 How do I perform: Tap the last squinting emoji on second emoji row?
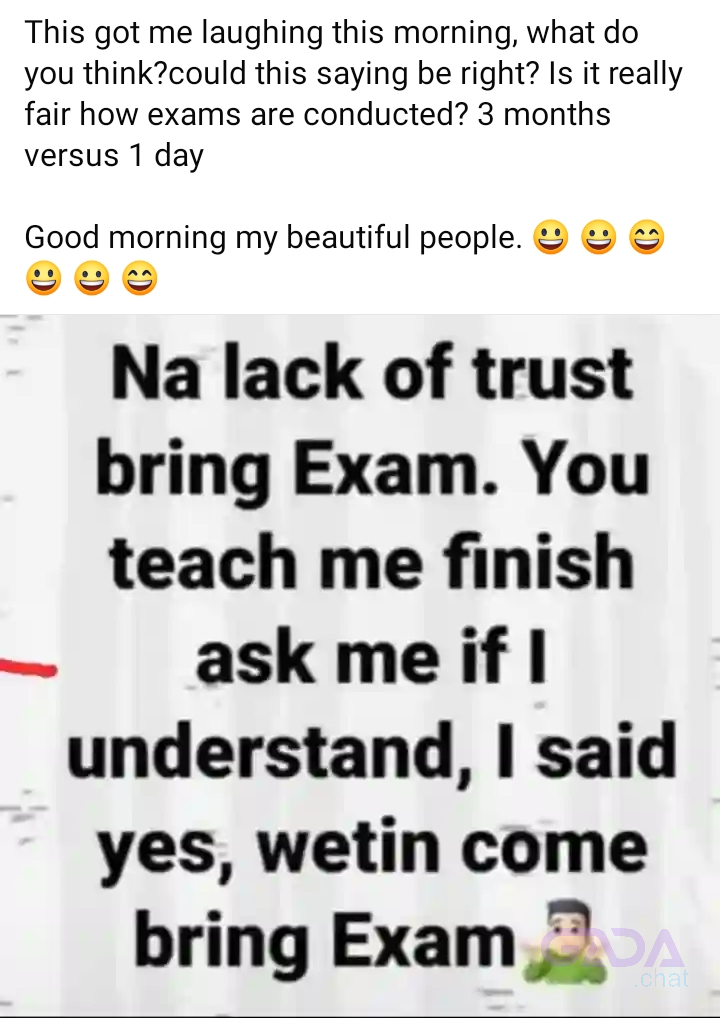tap(140, 279)
